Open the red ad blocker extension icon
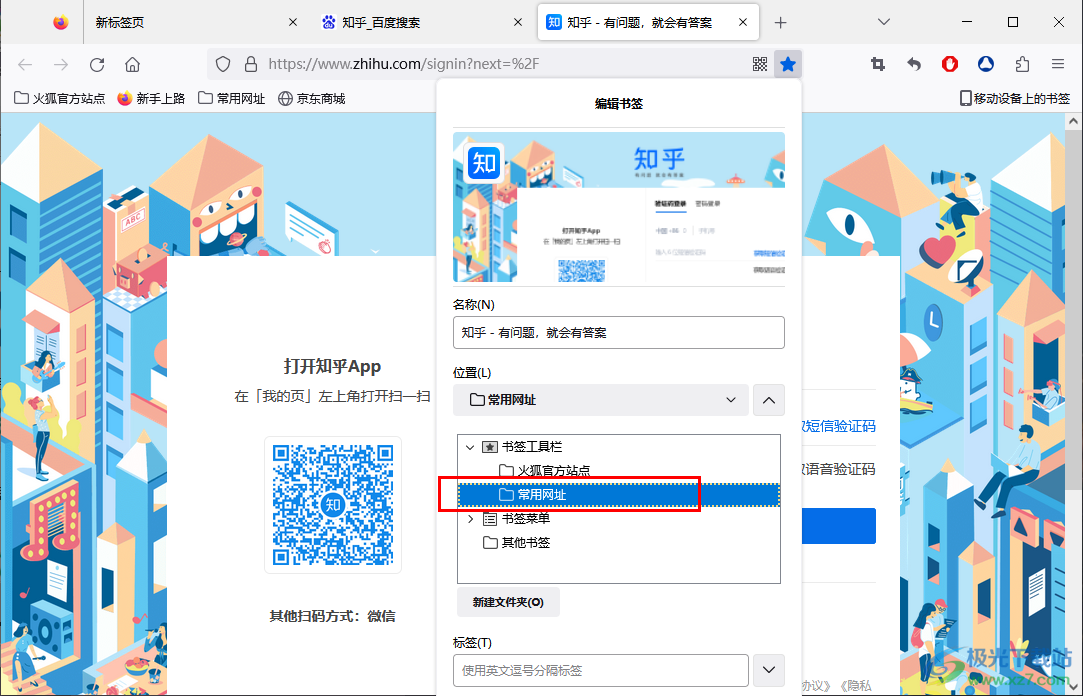This screenshot has height=696, width=1083. pyautogui.click(x=950, y=64)
